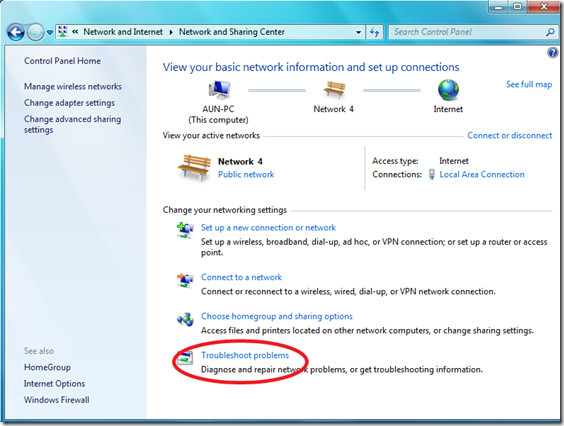Open the address bar history dropdown
Image resolution: width=564 pixels, height=426 pixels.
(x=358, y=32)
